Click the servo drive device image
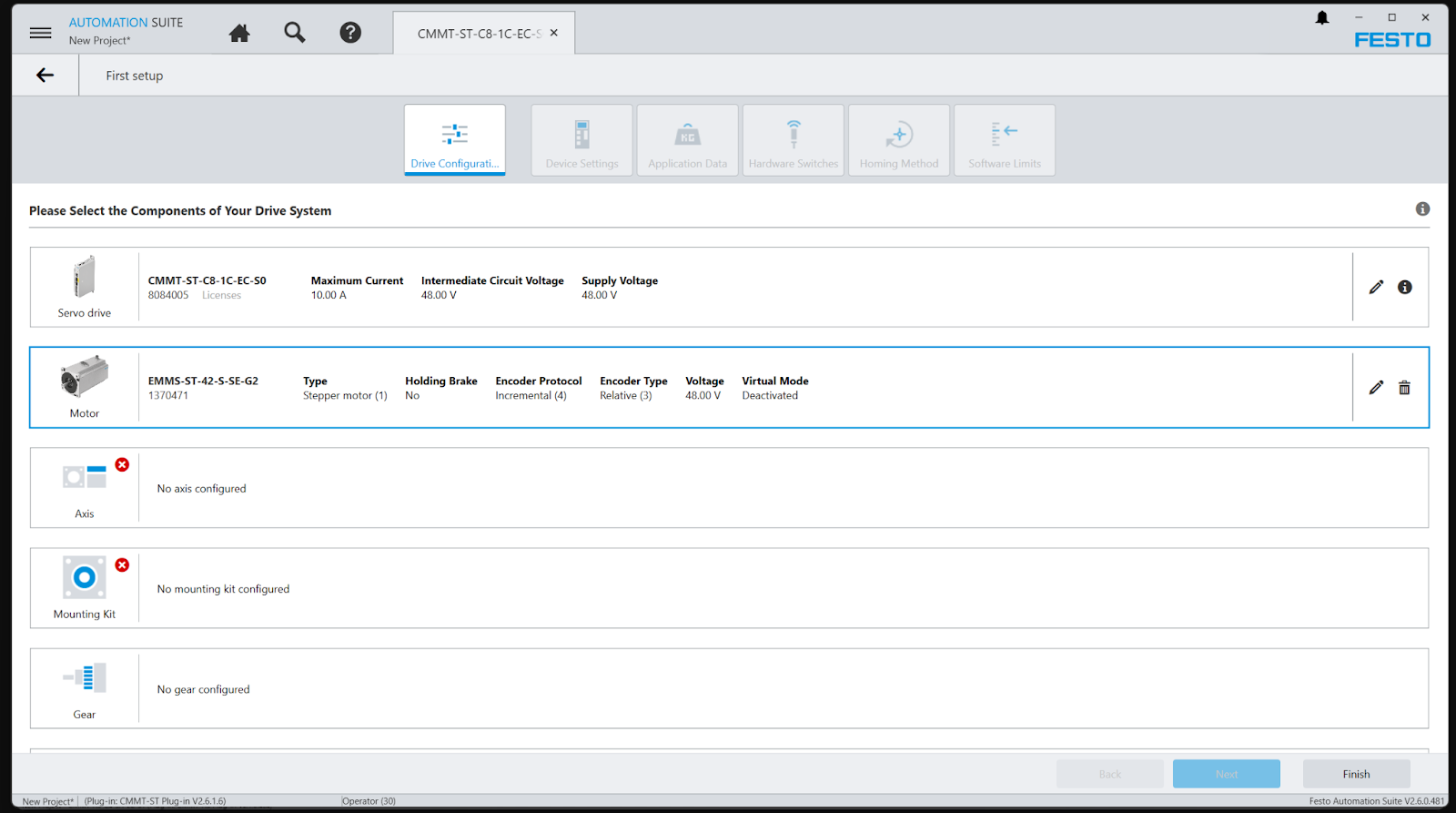This screenshot has width=1456, height=813. (x=85, y=277)
